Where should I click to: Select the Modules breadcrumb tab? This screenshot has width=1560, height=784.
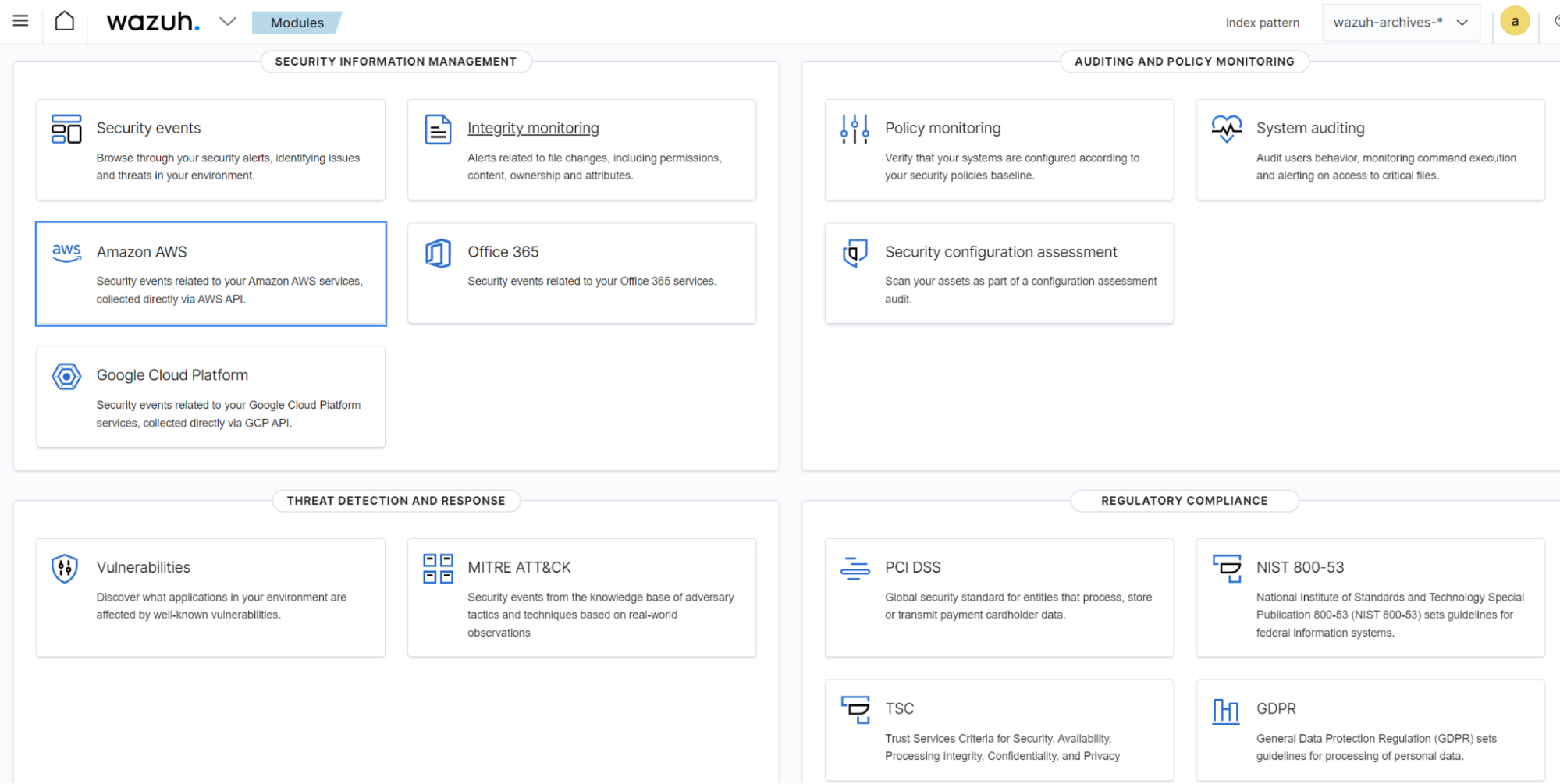(297, 23)
